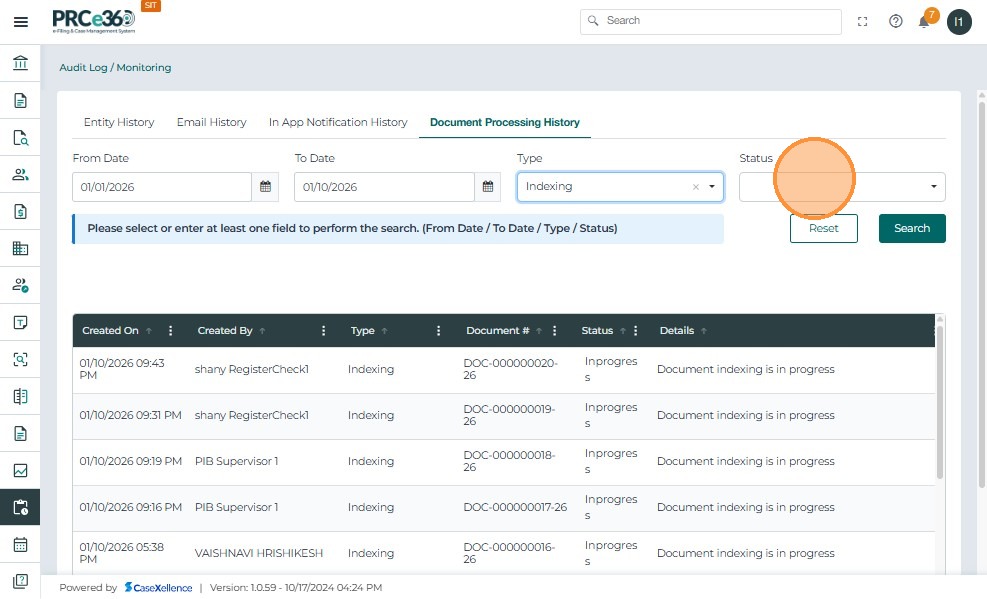Click the Reset button
The width and height of the screenshot is (987, 599).
pos(823,228)
